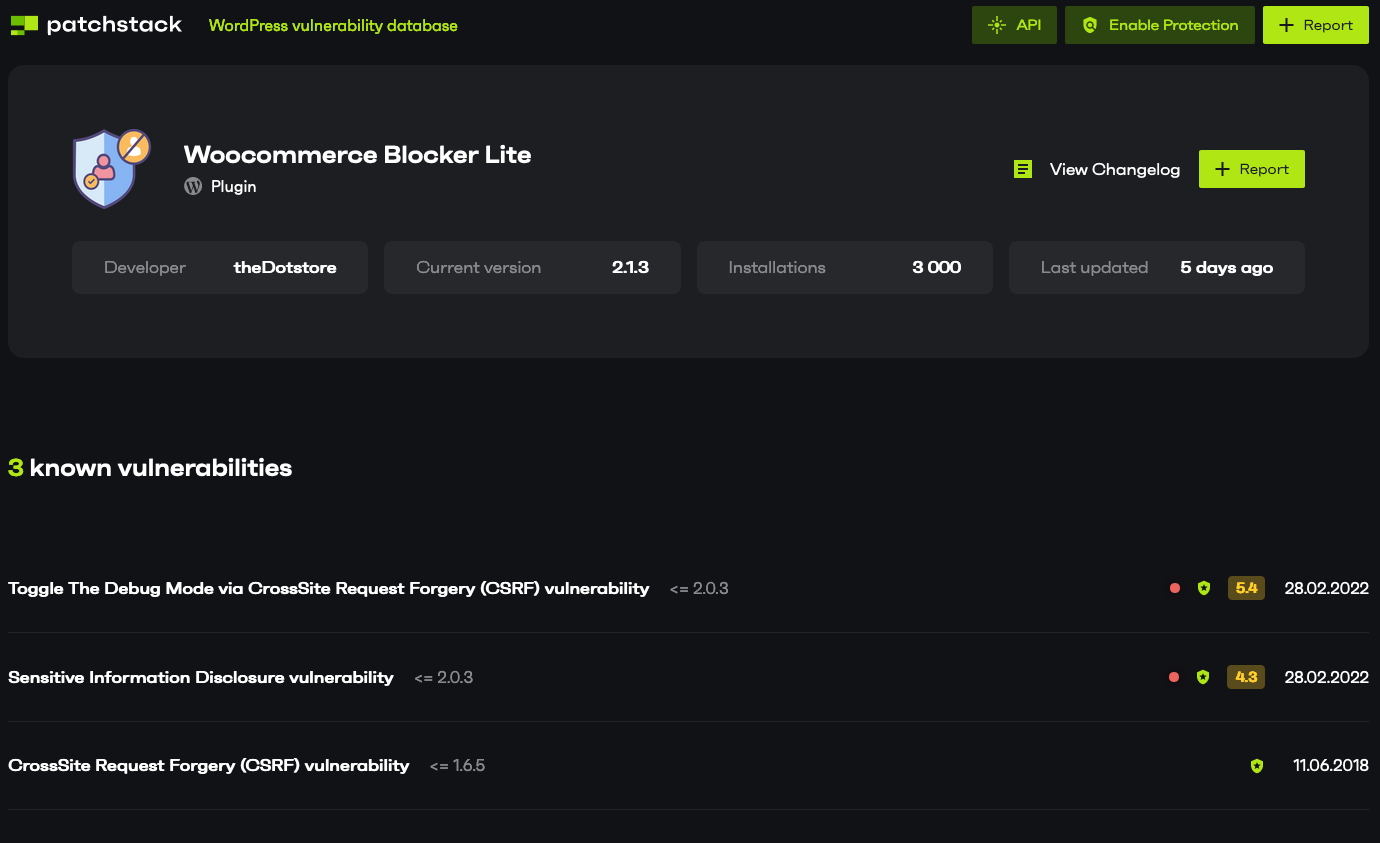Viewport: 1380px width, 843px height.
Task: Click shield icon on Debug Mode CSRF row
Action: [x=1204, y=588]
